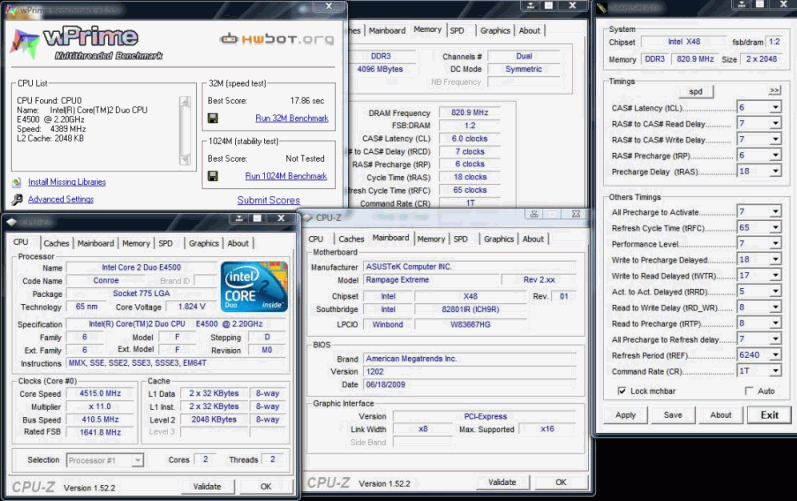Click OK in CPU-Z Mainboard window
Image resolution: width=797 pixels, height=501 pixels.
[561, 482]
